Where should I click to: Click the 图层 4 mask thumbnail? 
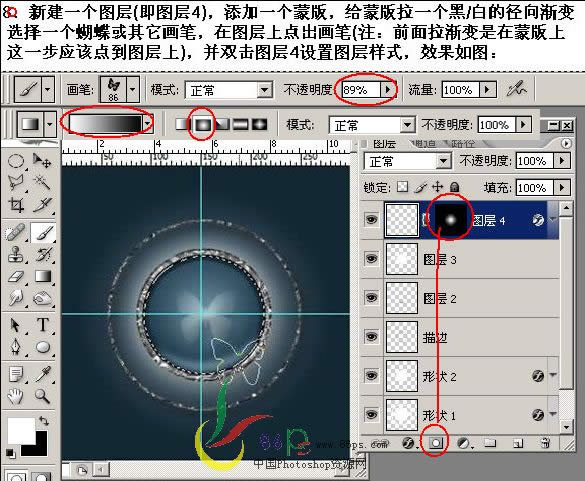pos(450,220)
